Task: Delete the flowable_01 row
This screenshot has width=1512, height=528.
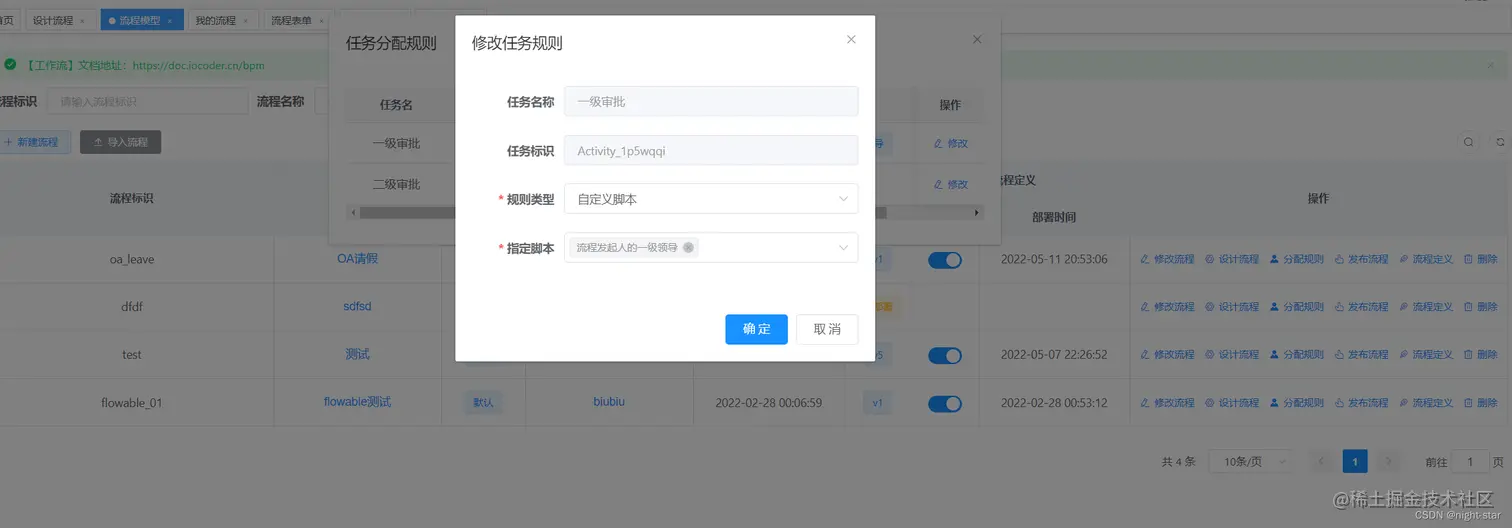Action: point(1481,403)
